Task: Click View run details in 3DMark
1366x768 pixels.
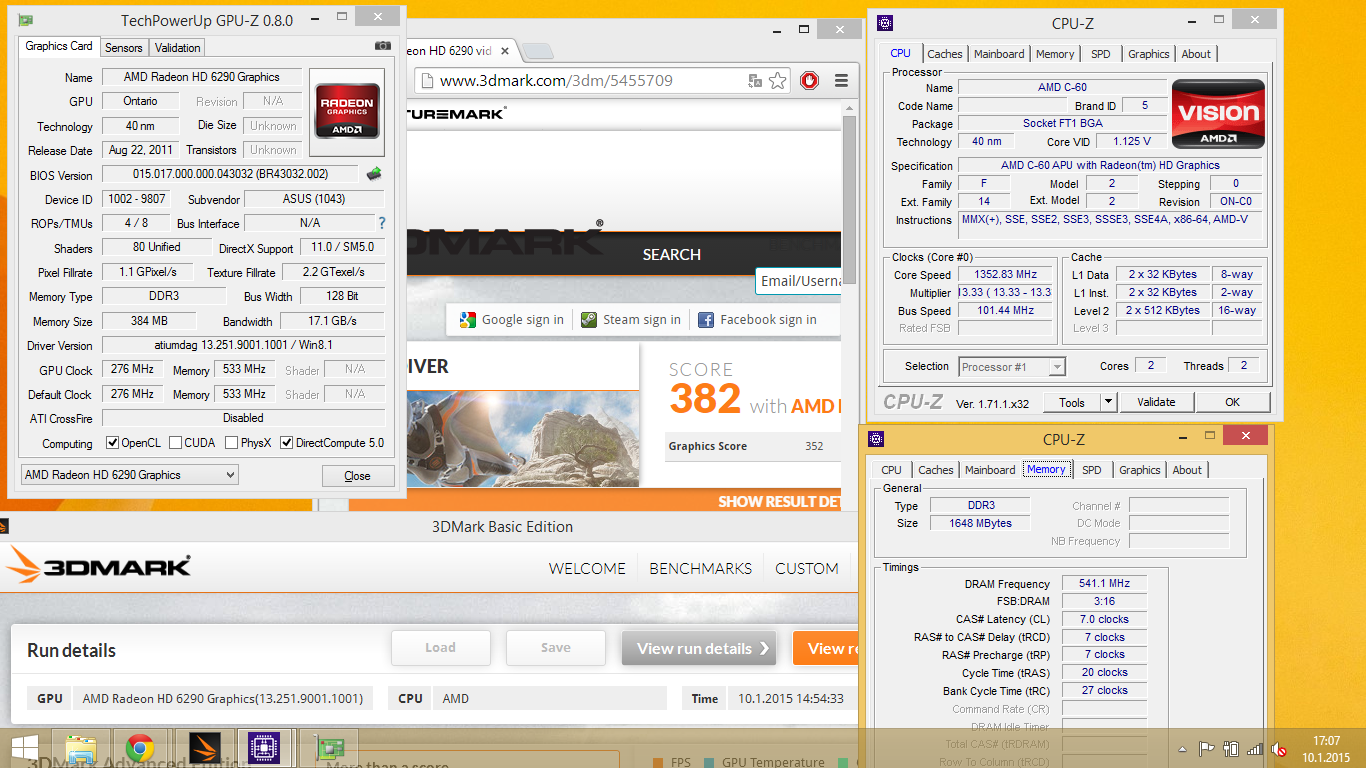Action: click(701, 648)
